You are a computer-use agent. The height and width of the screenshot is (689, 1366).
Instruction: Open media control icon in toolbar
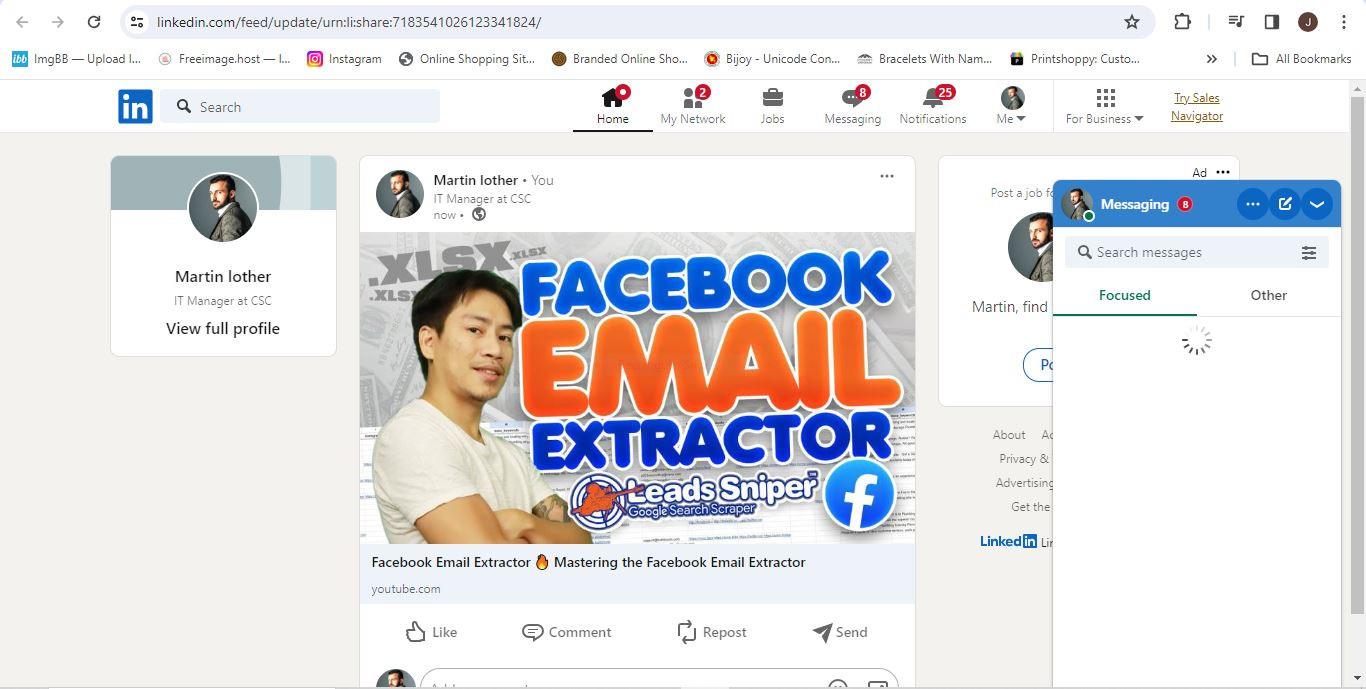(x=1236, y=22)
